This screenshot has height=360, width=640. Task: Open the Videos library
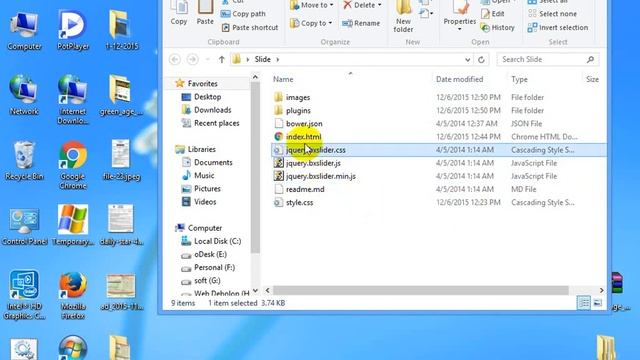(205, 202)
